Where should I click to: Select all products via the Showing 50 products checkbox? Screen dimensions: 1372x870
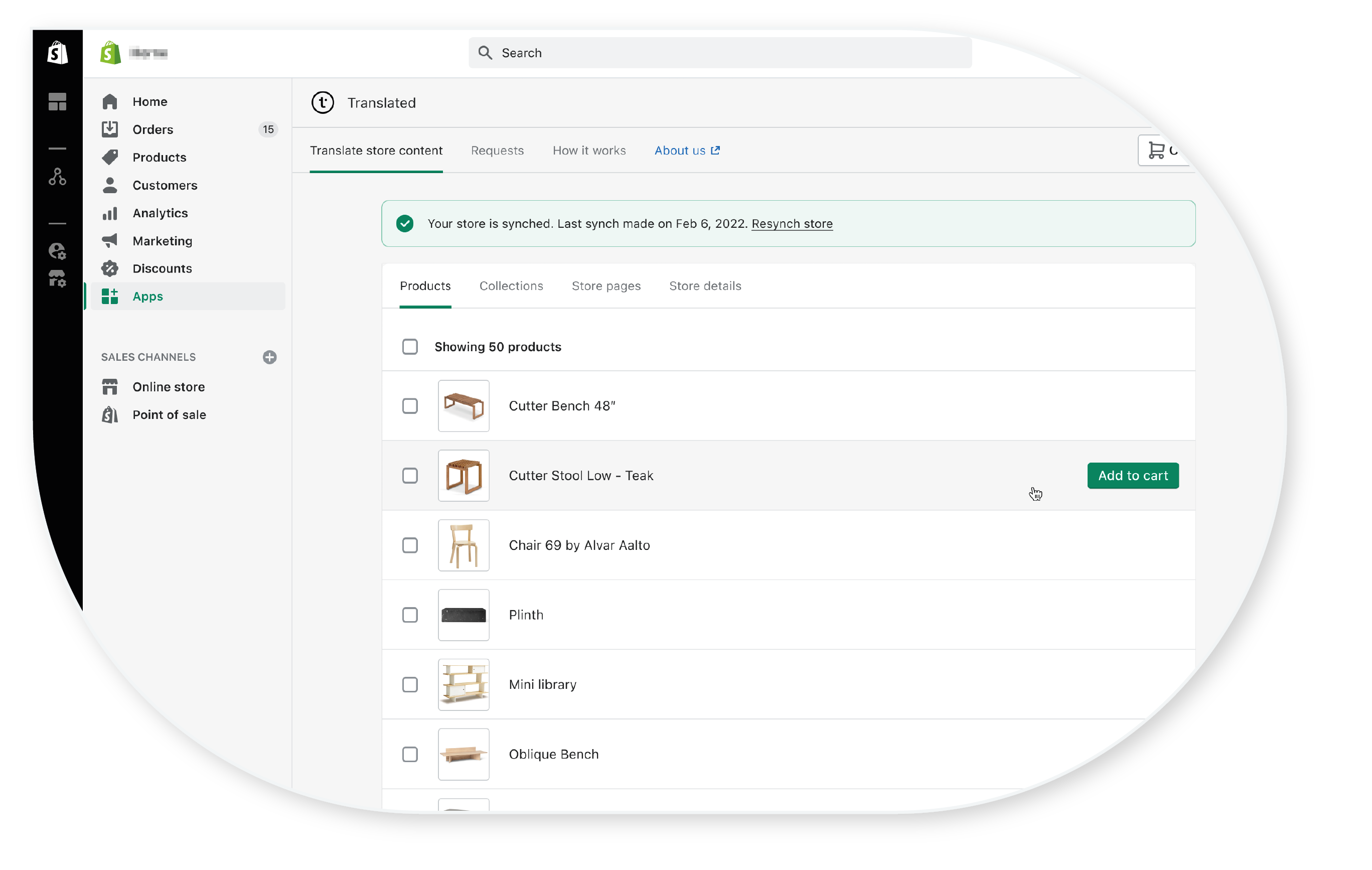(410, 346)
